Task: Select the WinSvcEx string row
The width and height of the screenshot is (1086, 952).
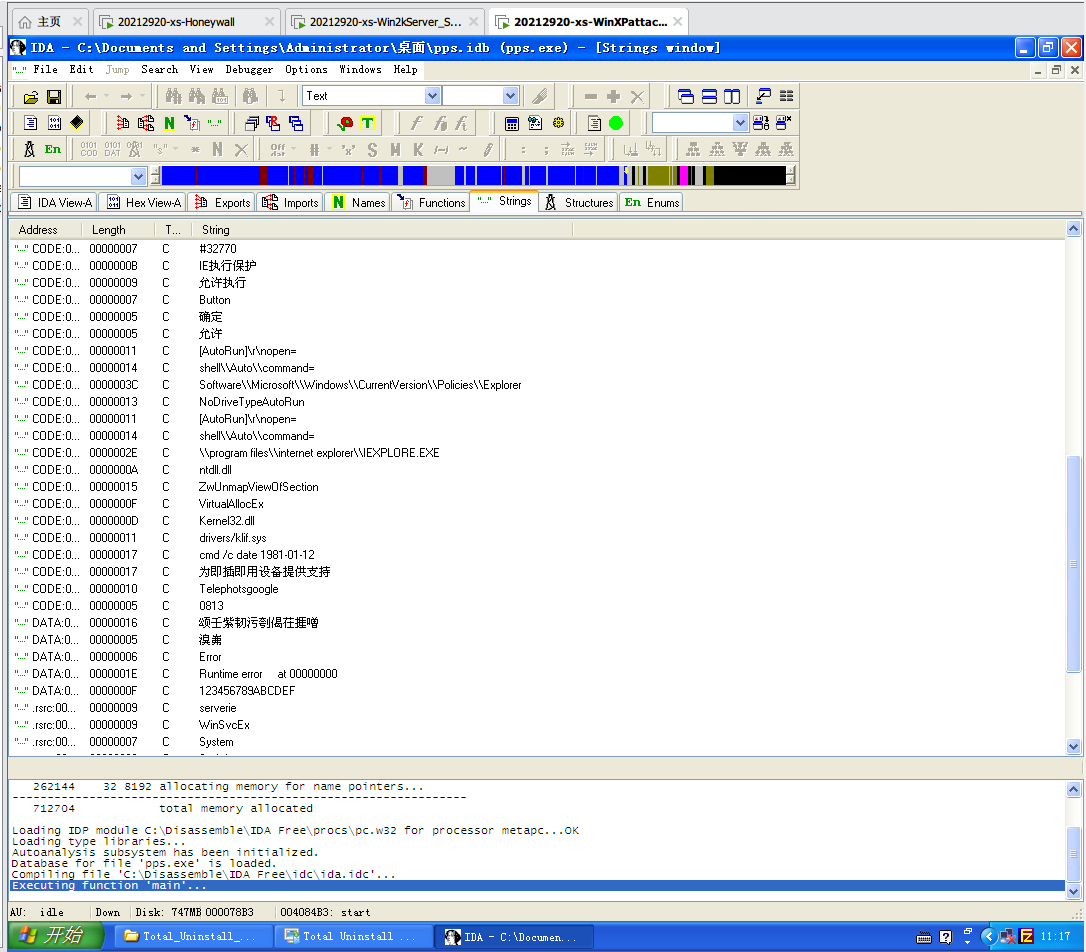Action: point(537,725)
